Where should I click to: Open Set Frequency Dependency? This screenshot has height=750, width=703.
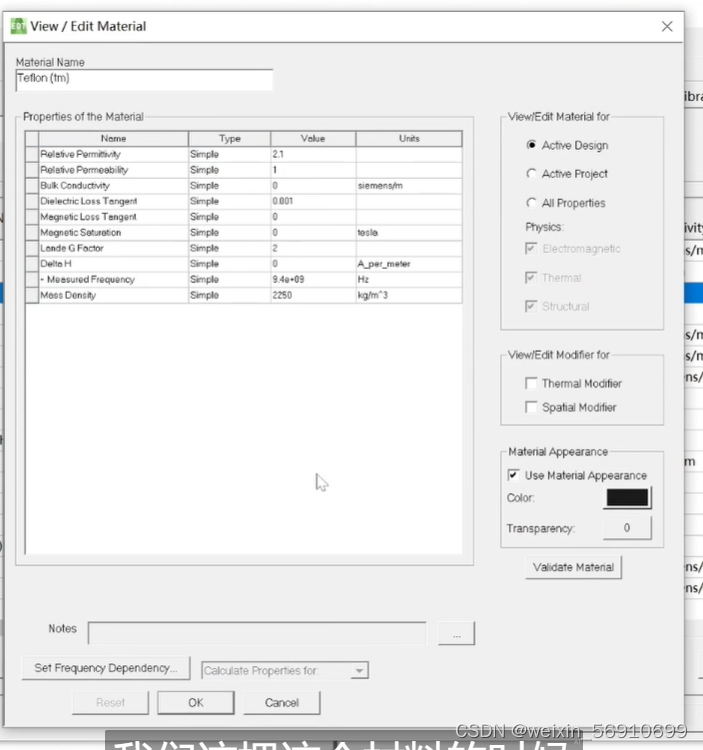point(106,668)
